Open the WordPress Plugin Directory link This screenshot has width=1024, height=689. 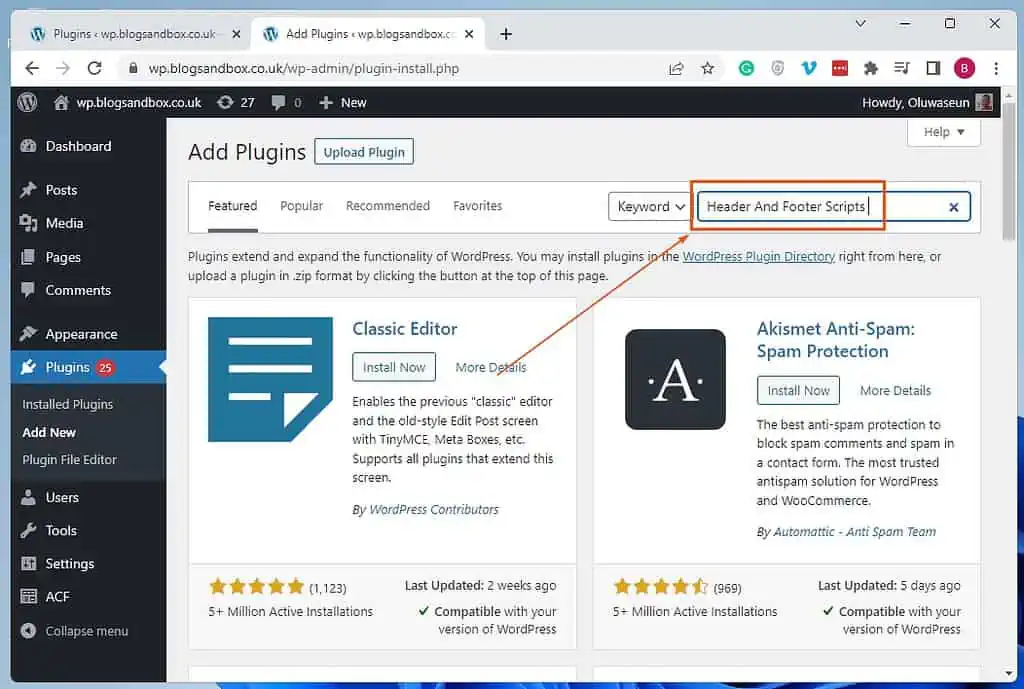(x=759, y=257)
